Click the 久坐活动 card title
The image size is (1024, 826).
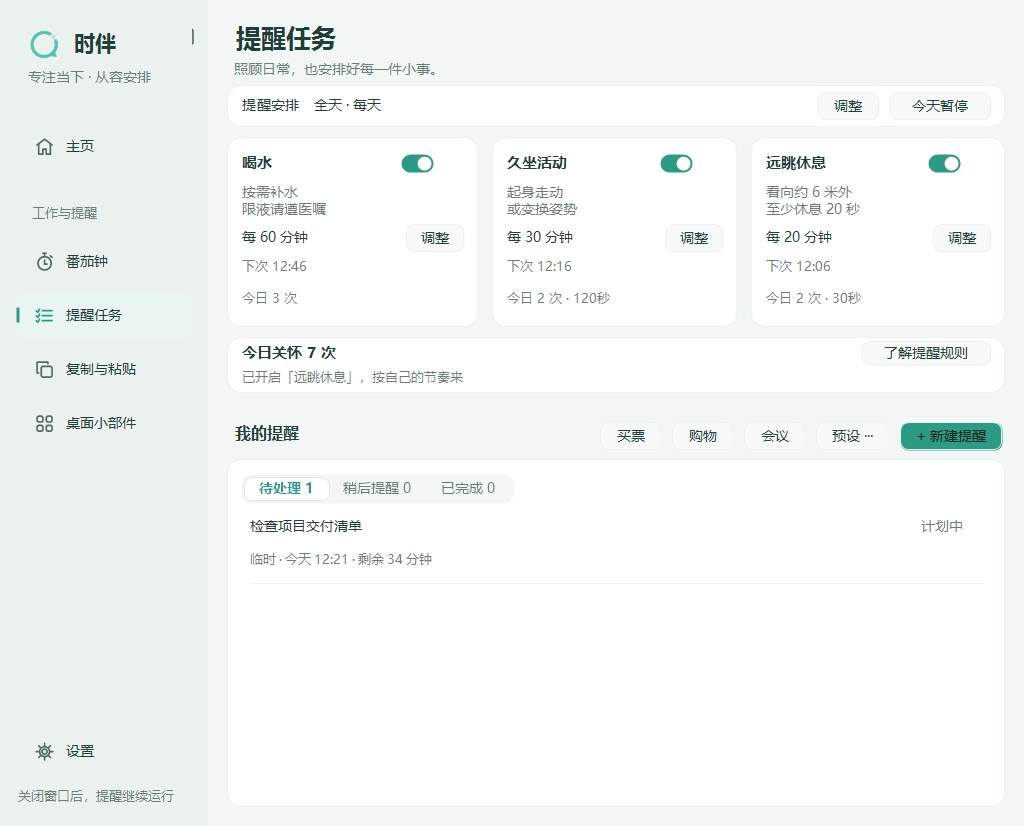tap(537, 163)
